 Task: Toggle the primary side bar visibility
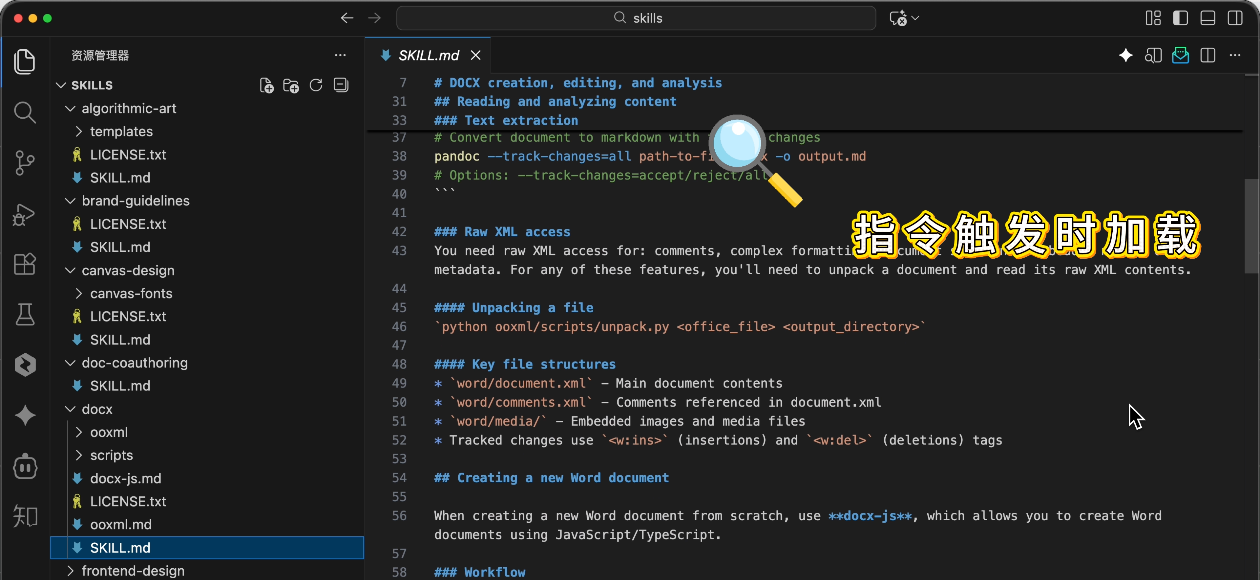point(1181,18)
